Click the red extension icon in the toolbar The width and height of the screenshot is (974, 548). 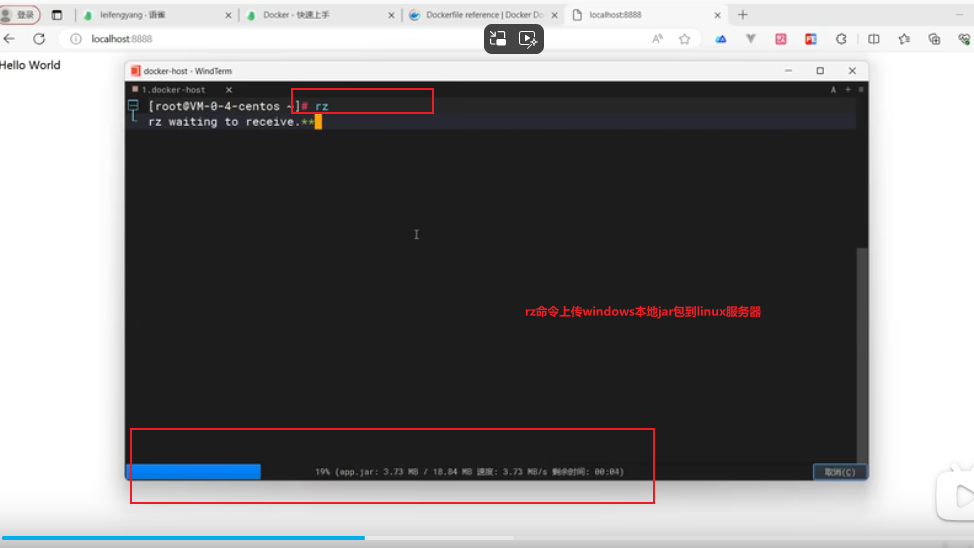pos(811,39)
